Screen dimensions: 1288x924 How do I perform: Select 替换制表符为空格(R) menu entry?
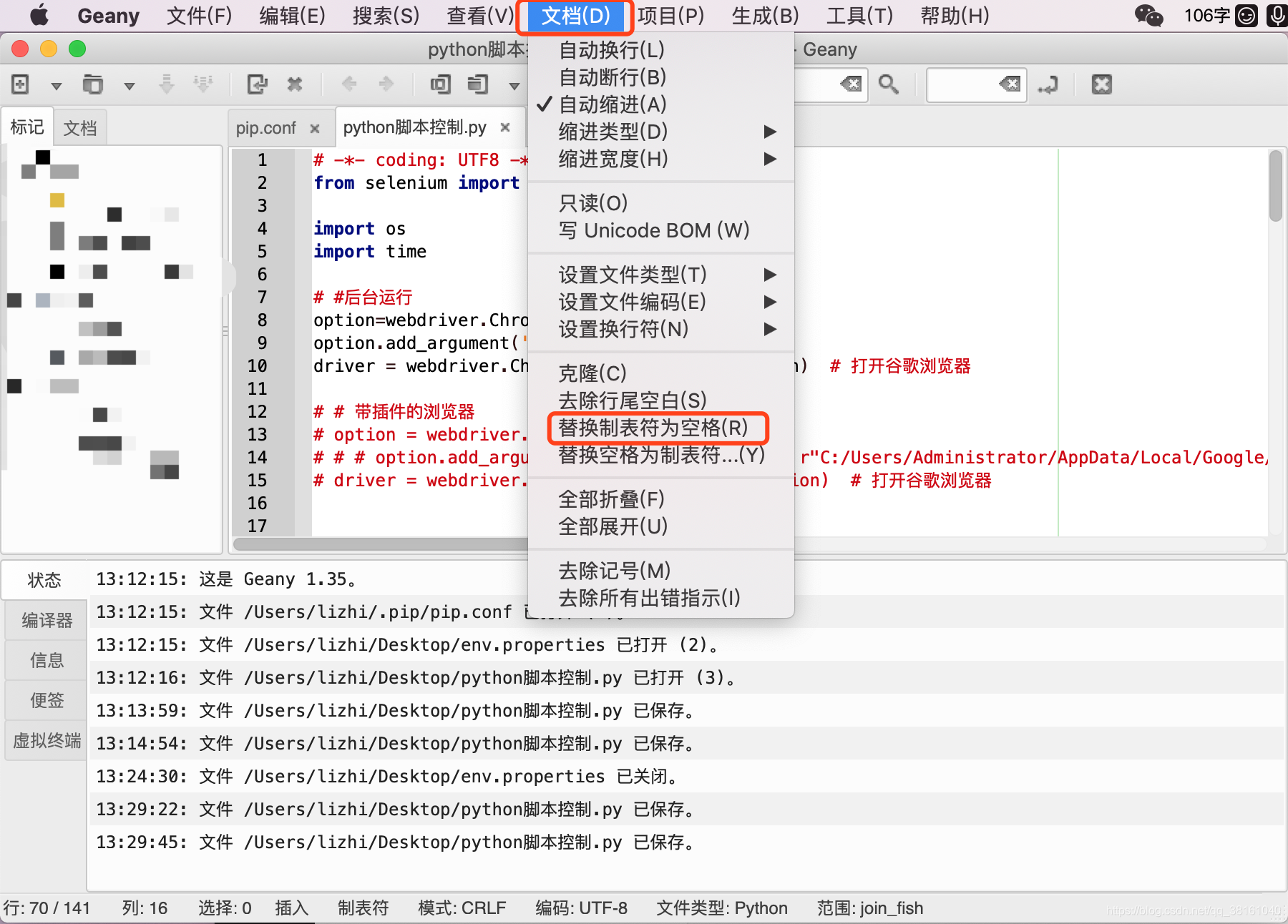(x=660, y=428)
